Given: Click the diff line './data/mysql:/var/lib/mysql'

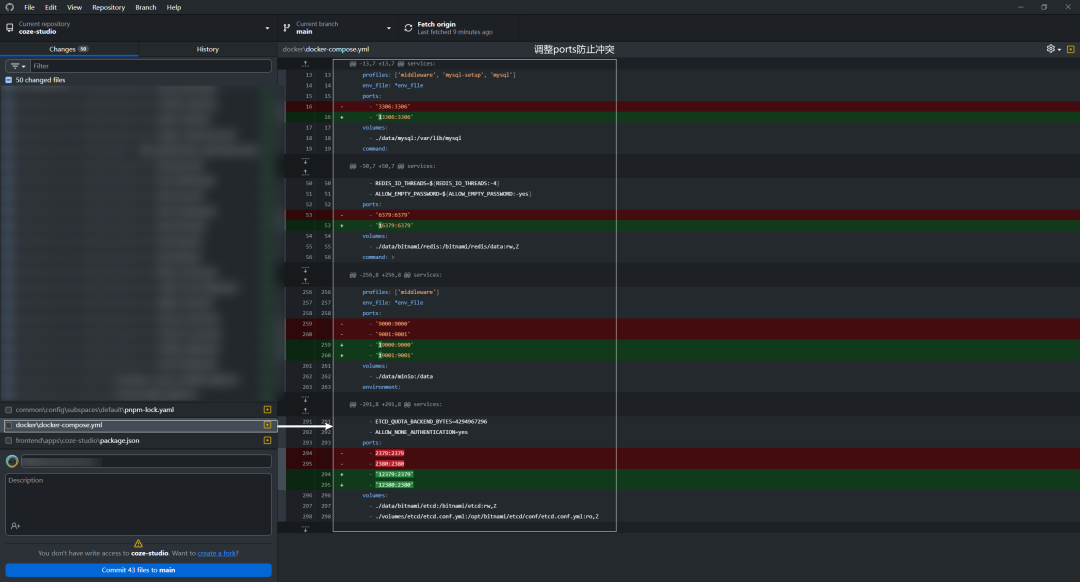Looking at the screenshot, I should tap(418, 138).
